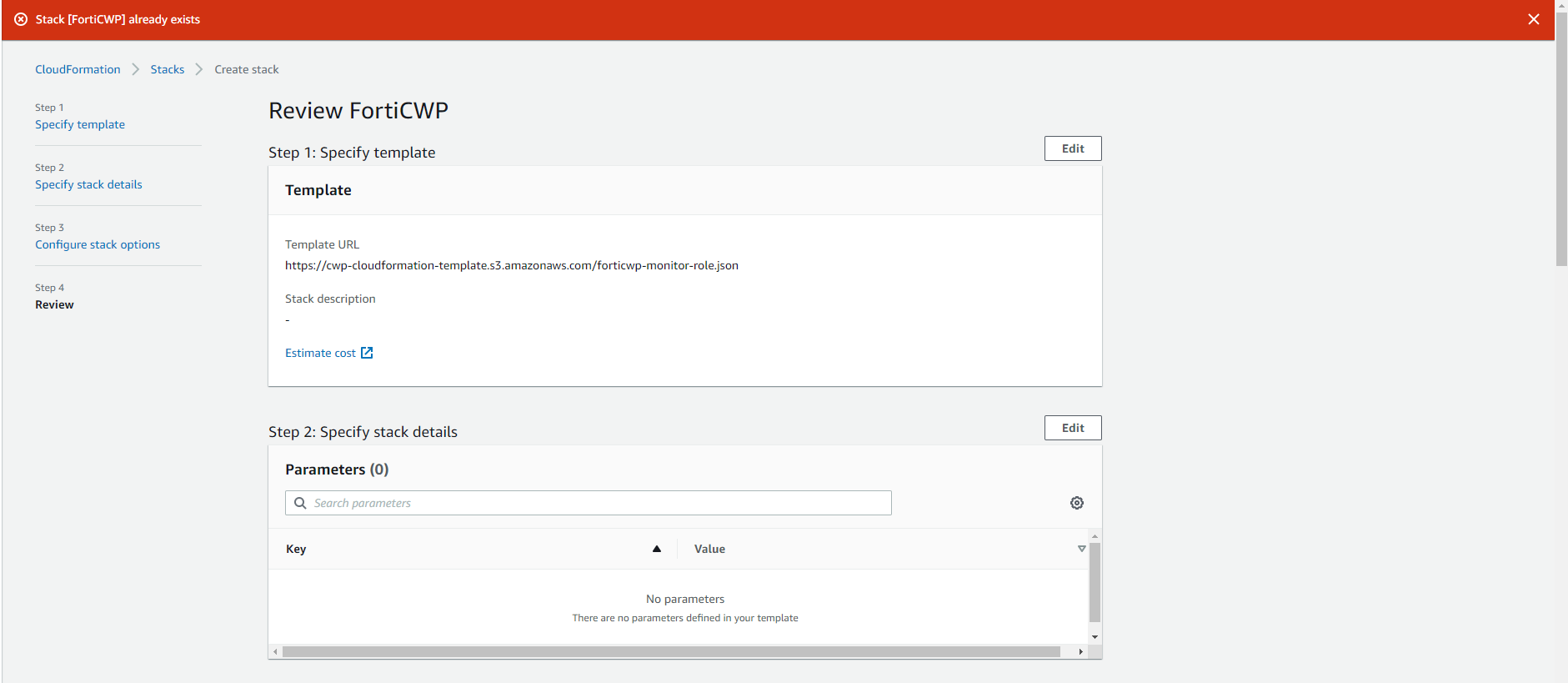Click the 'No parameters' message
The width and height of the screenshot is (1568, 683).
(685, 599)
